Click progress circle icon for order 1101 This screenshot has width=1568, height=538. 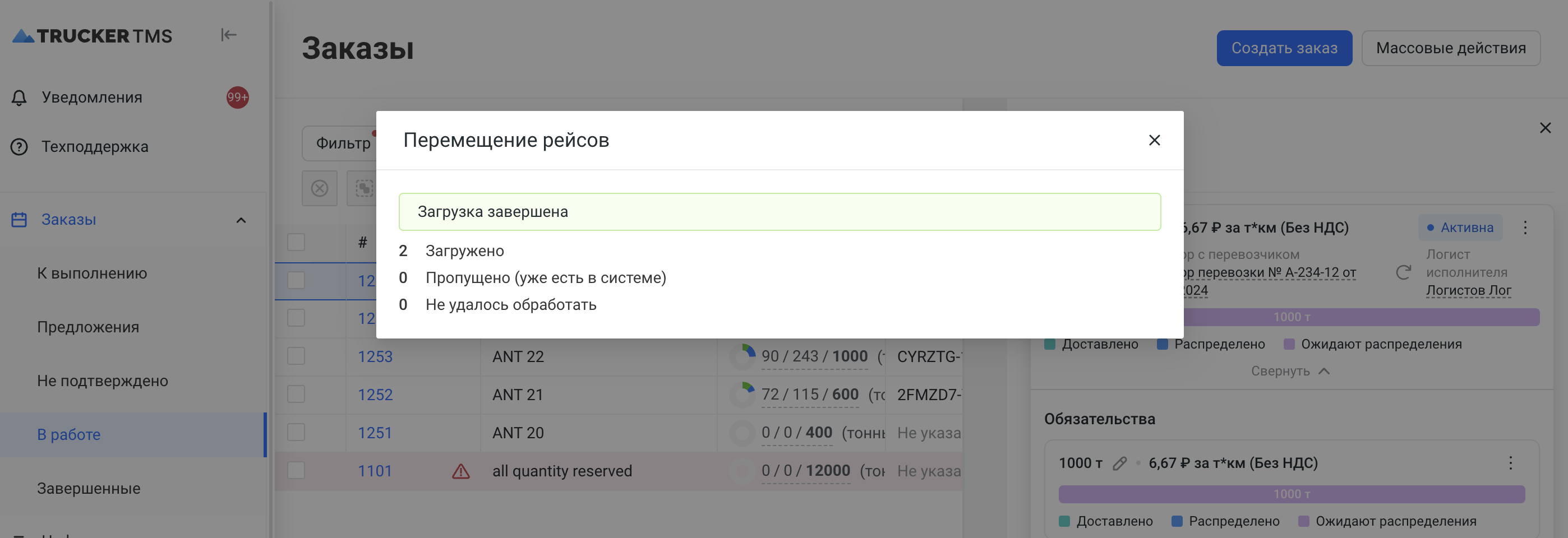pyautogui.click(x=743, y=471)
